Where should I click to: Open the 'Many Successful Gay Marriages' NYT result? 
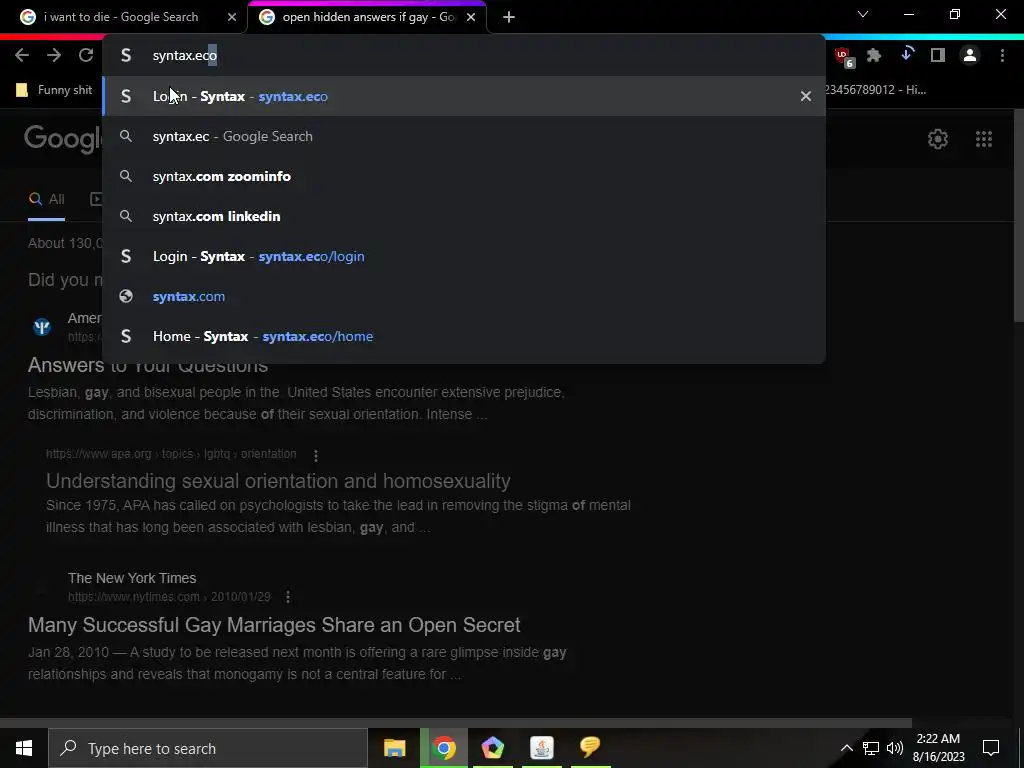coord(274,625)
